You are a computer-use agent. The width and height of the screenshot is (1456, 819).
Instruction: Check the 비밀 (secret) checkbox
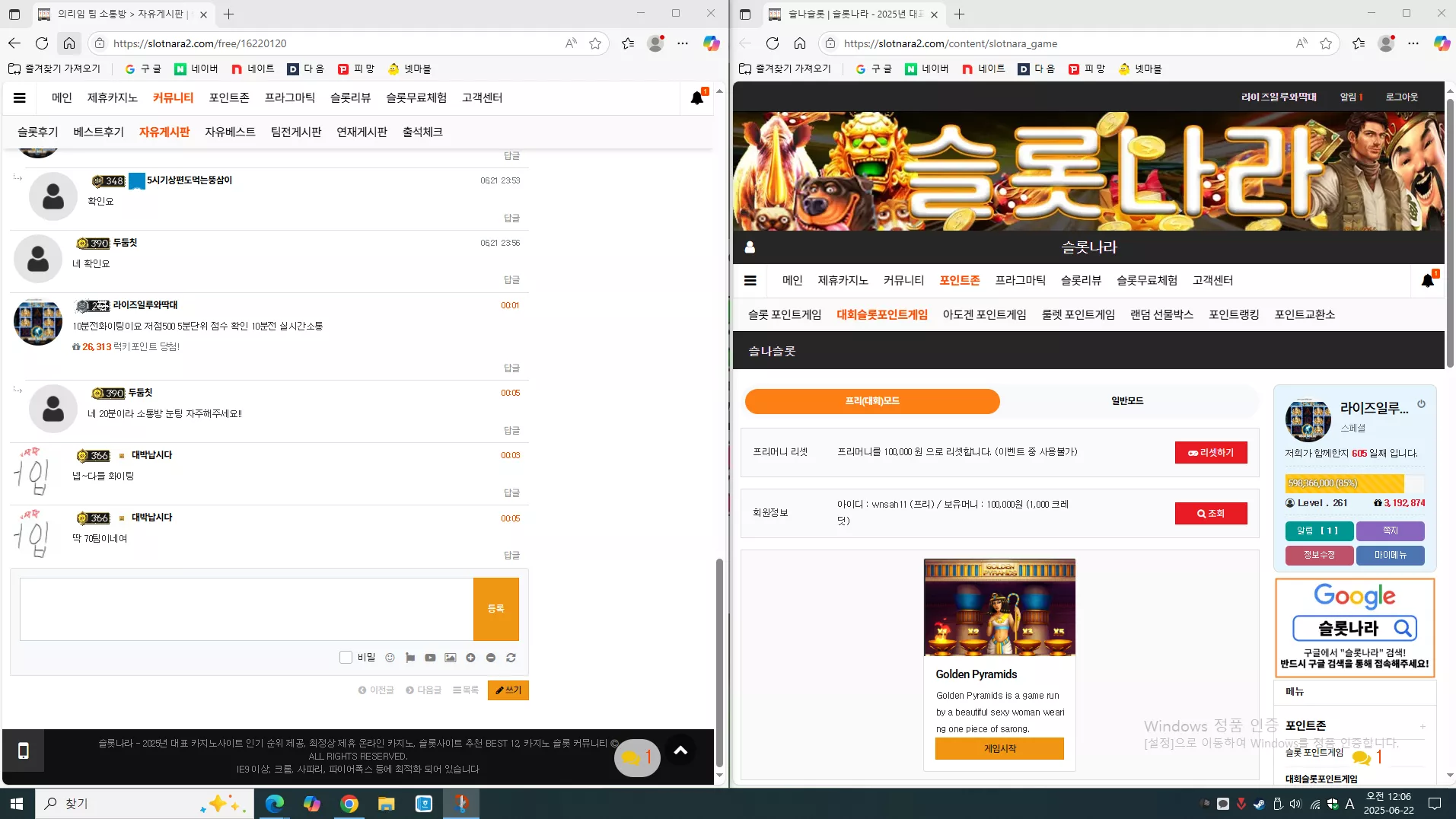[x=346, y=658]
